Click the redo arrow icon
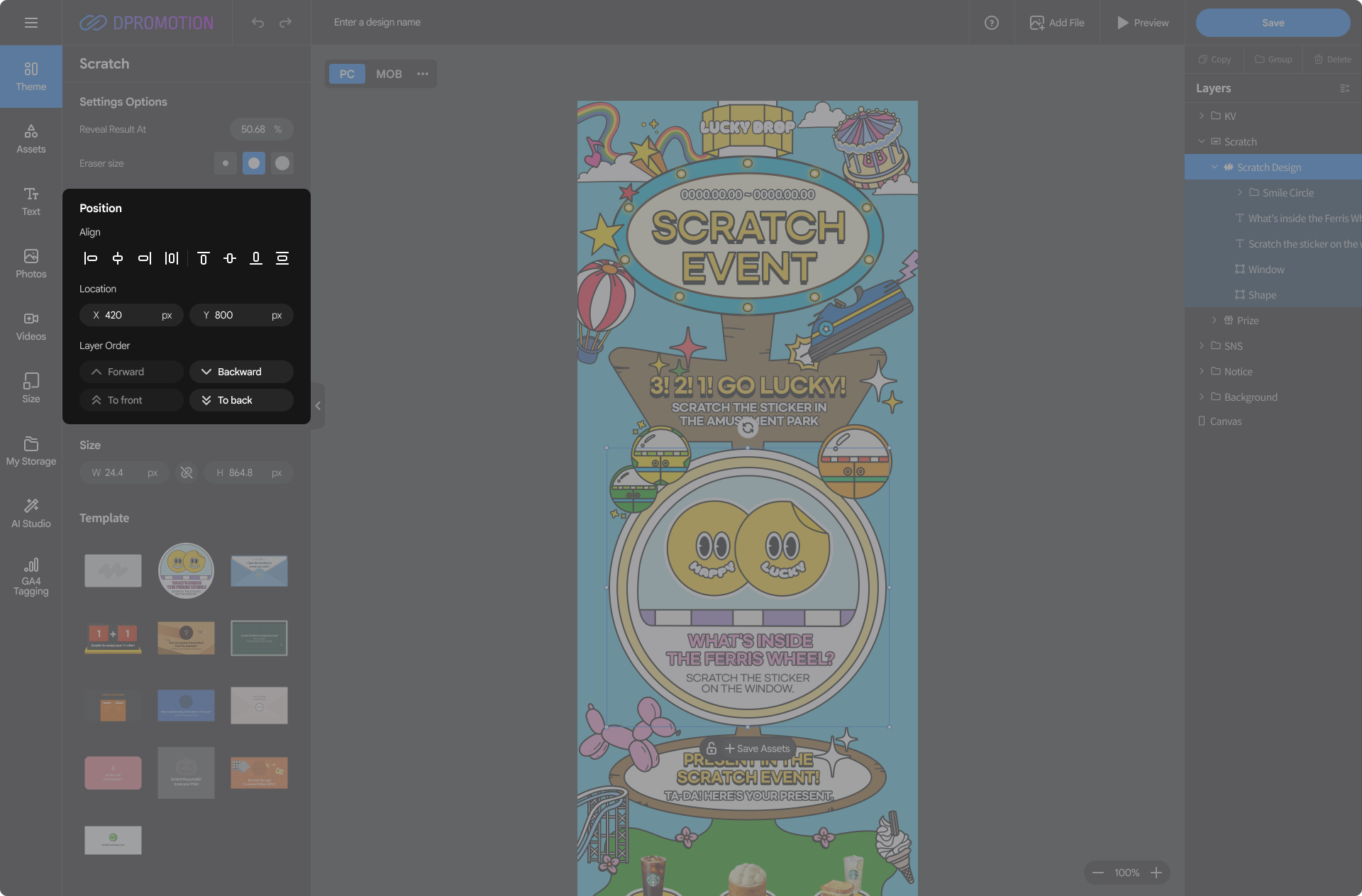Image resolution: width=1362 pixels, height=896 pixels. pos(285,23)
